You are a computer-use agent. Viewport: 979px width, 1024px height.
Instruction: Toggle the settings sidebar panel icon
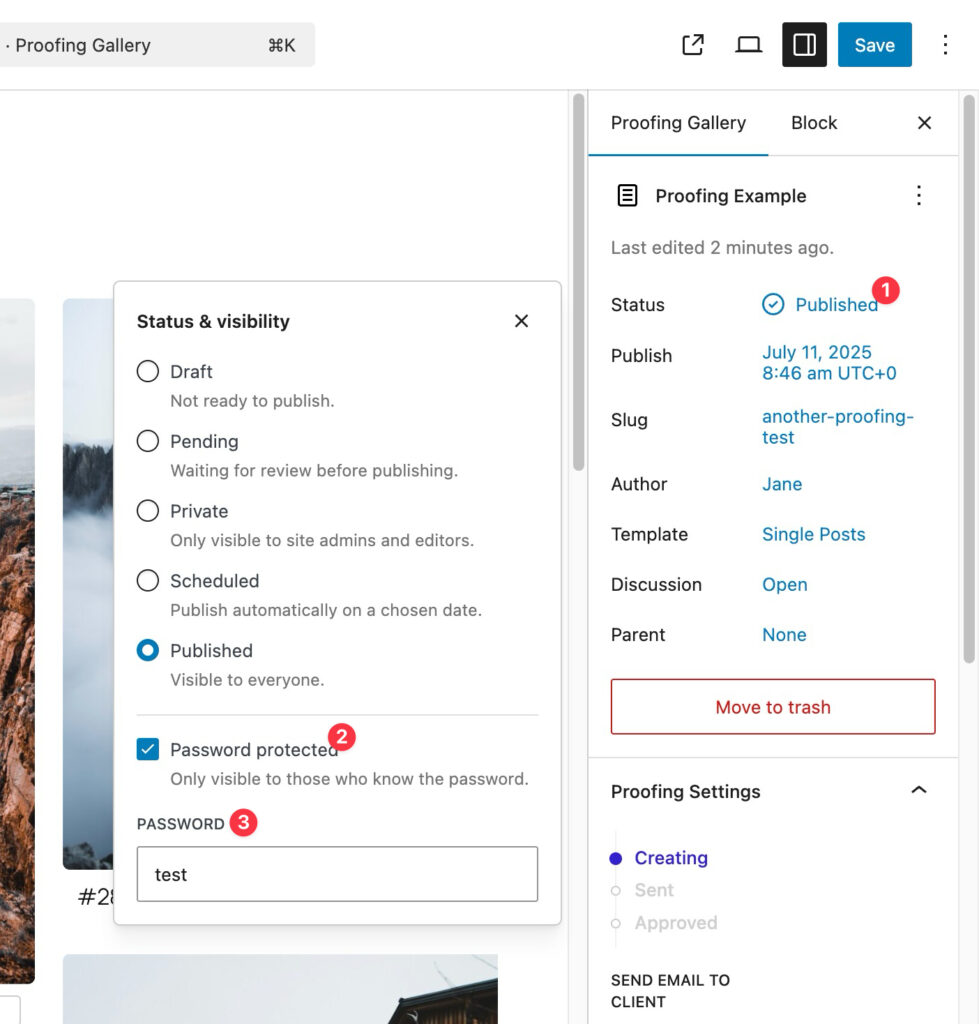[804, 45]
